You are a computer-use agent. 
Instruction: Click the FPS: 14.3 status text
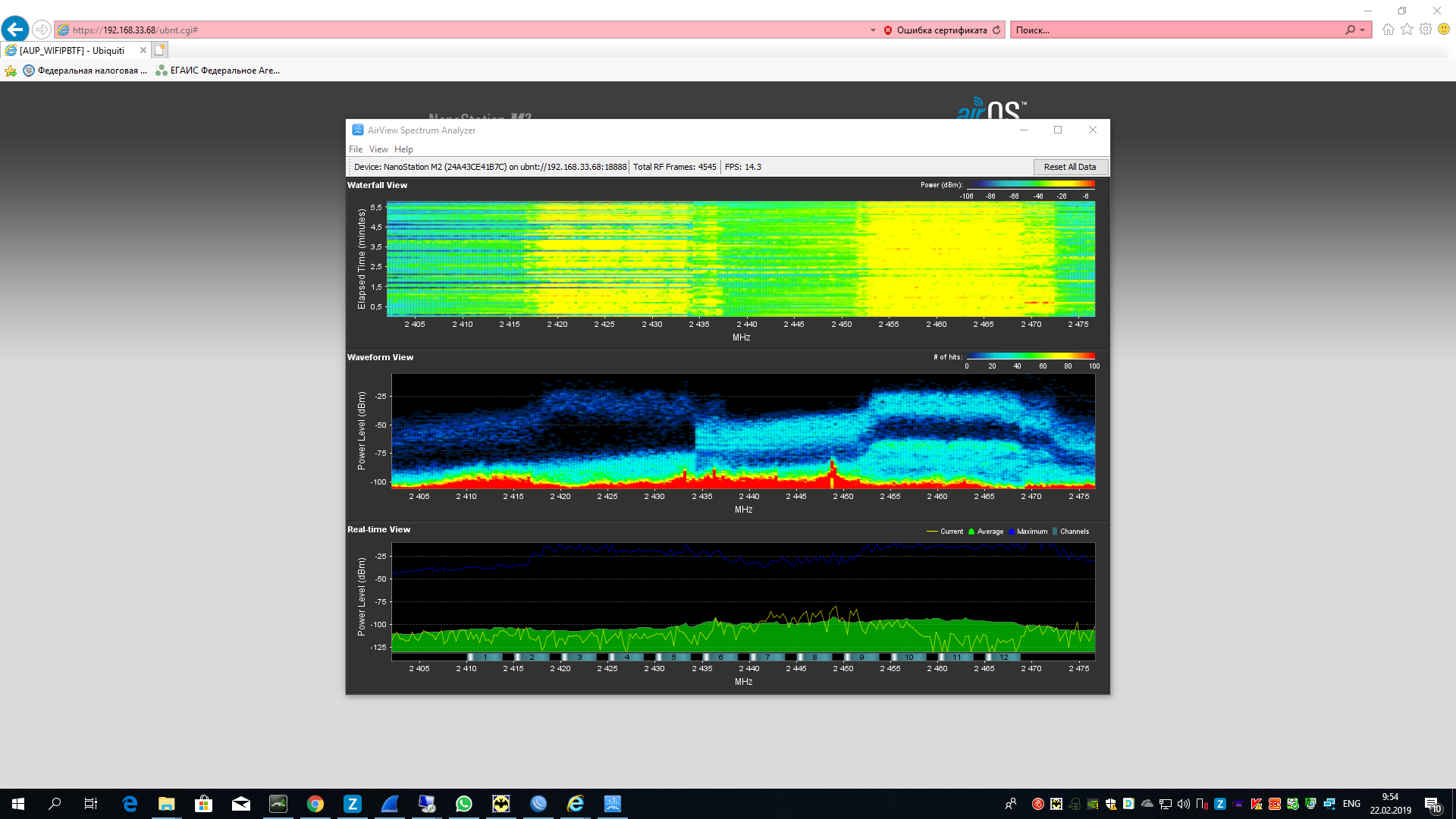743,167
